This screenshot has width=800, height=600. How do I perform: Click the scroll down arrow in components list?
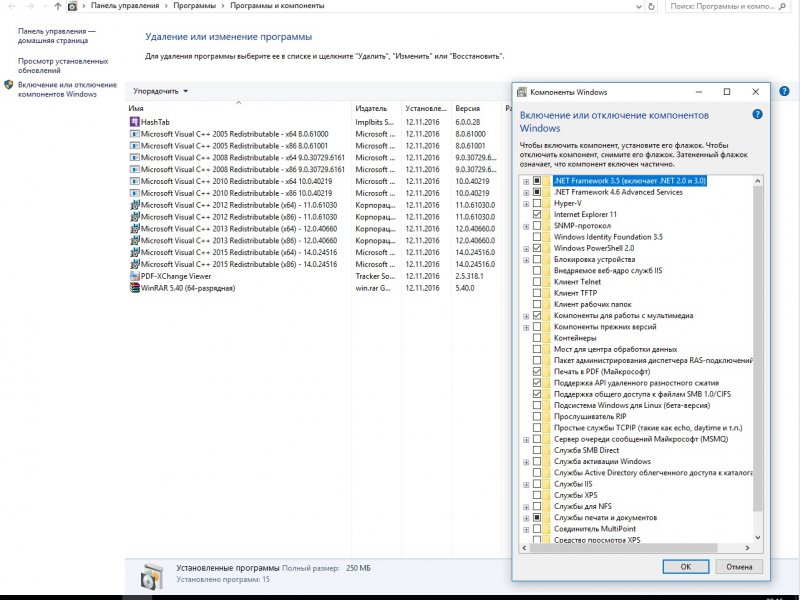[x=758, y=537]
